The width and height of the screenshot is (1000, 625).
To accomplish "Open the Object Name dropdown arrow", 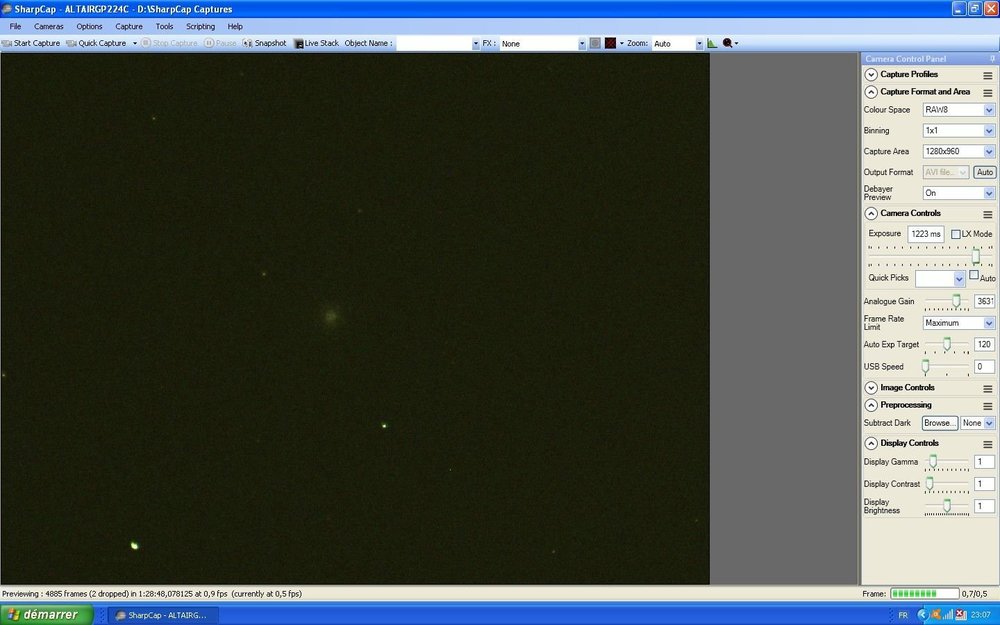I will pyautogui.click(x=476, y=43).
